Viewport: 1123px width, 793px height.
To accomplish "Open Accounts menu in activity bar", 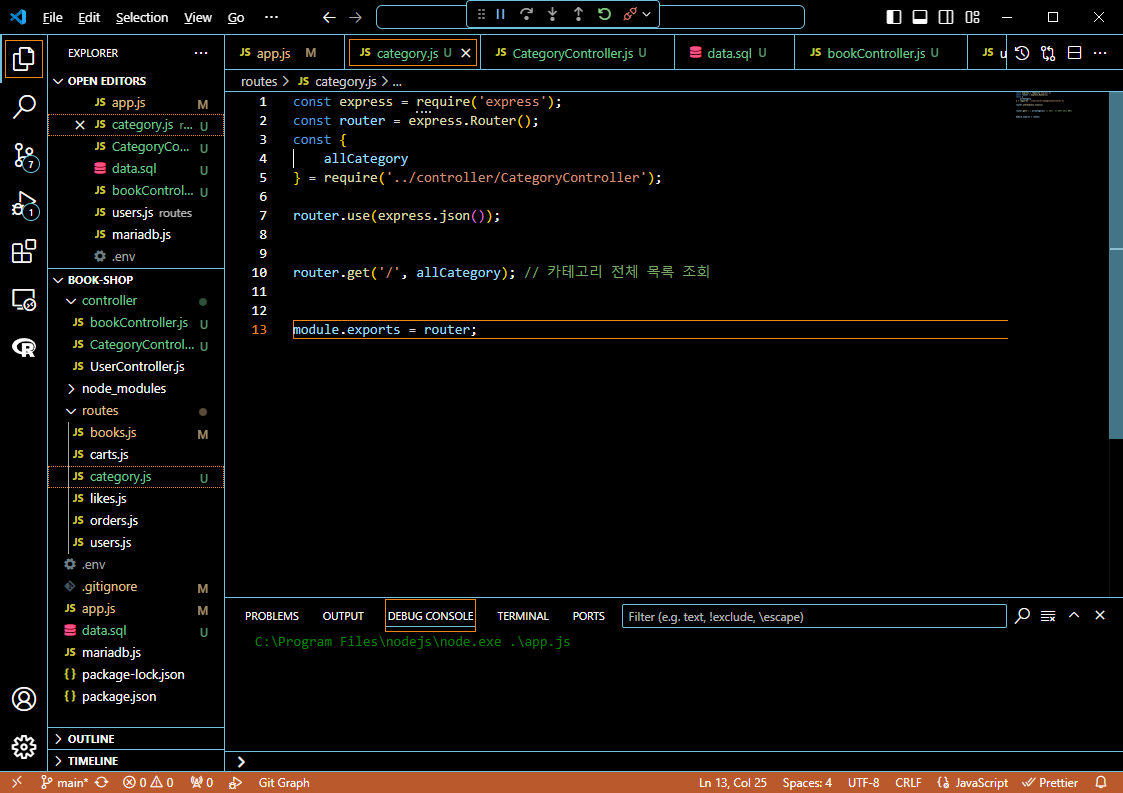I will (24, 698).
